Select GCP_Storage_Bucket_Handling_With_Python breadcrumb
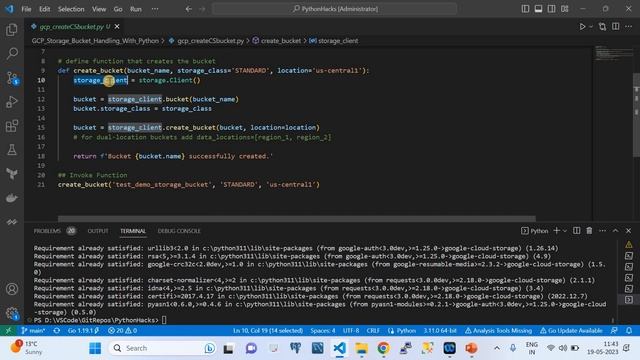640x360 pixels. click(95, 41)
